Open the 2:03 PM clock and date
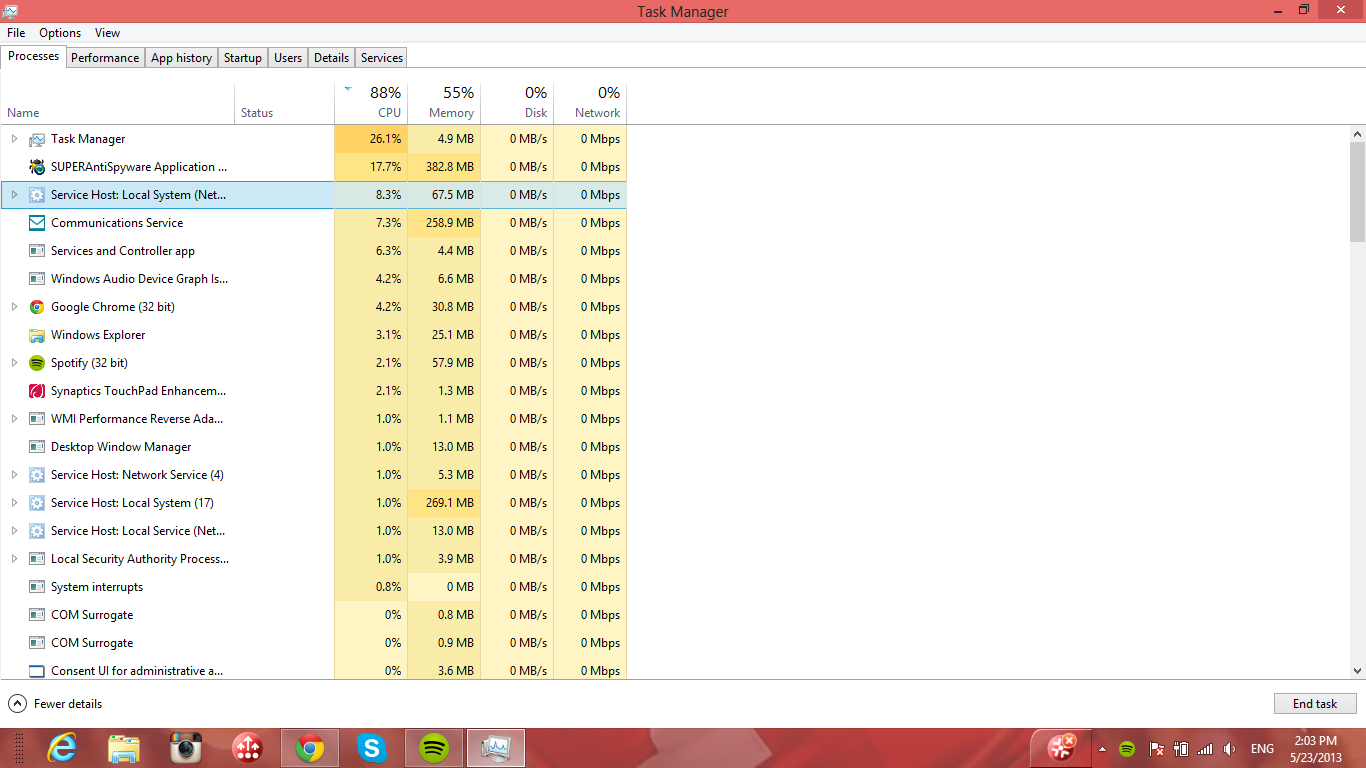Image resolution: width=1366 pixels, height=768 pixels. click(1314, 749)
